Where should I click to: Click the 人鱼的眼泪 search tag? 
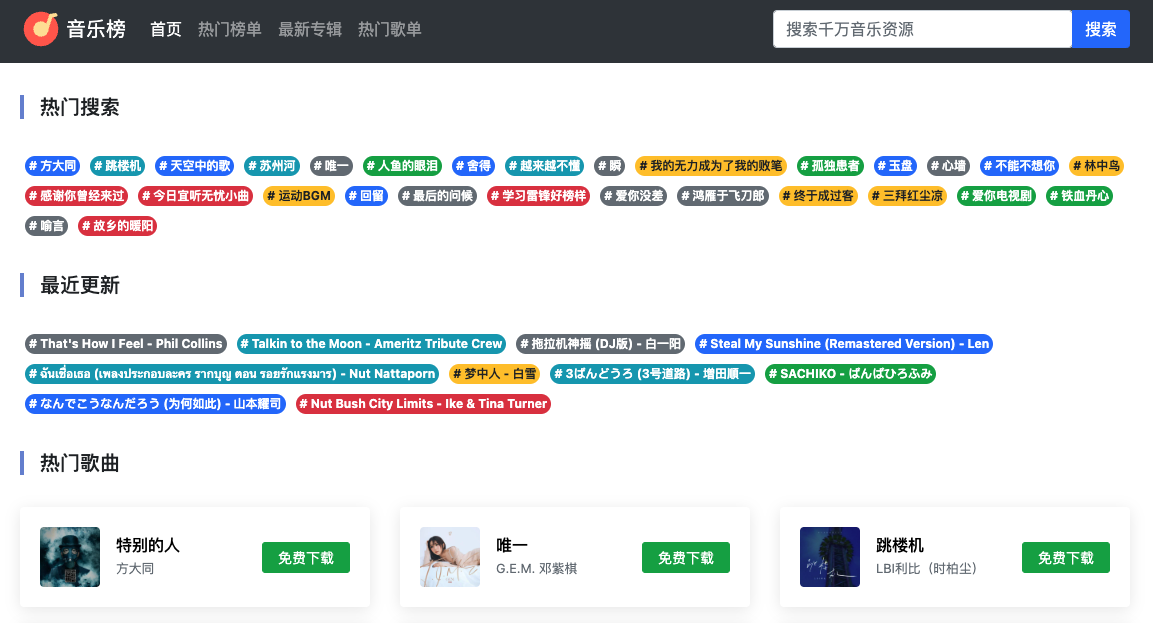pos(402,166)
